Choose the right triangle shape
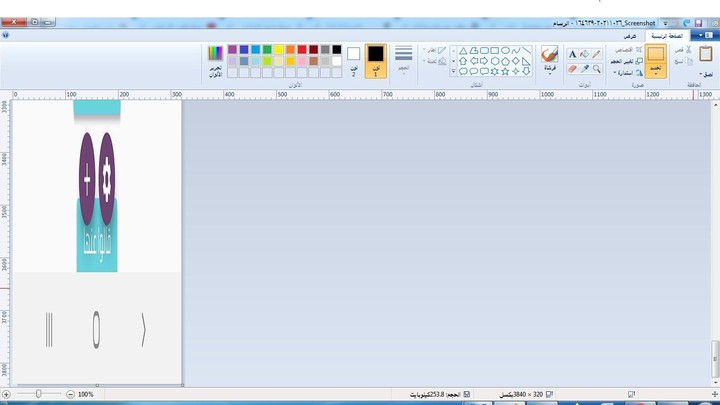Viewport: 720px width, 405px height. point(526,61)
